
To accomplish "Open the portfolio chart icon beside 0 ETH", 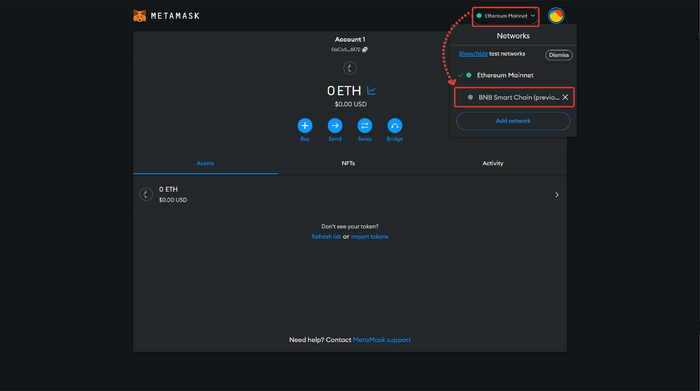I will (x=371, y=91).
